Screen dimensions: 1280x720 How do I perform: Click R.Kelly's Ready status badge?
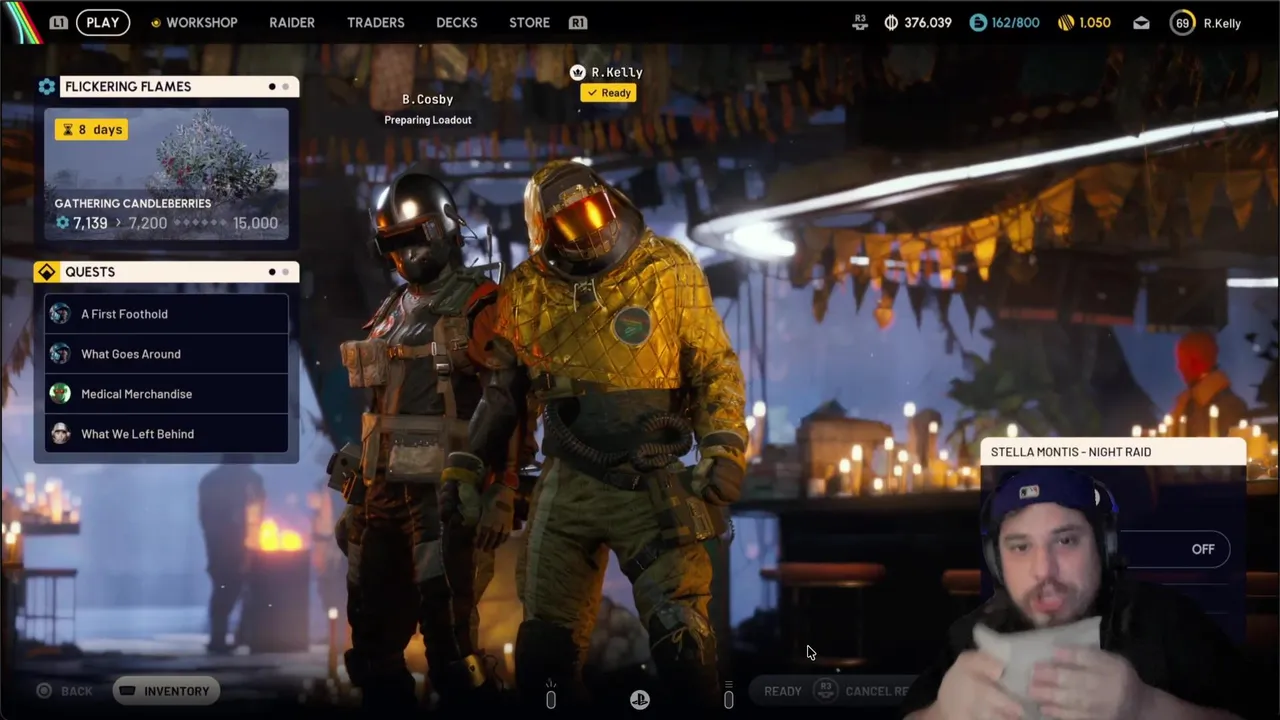(x=608, y=93)
